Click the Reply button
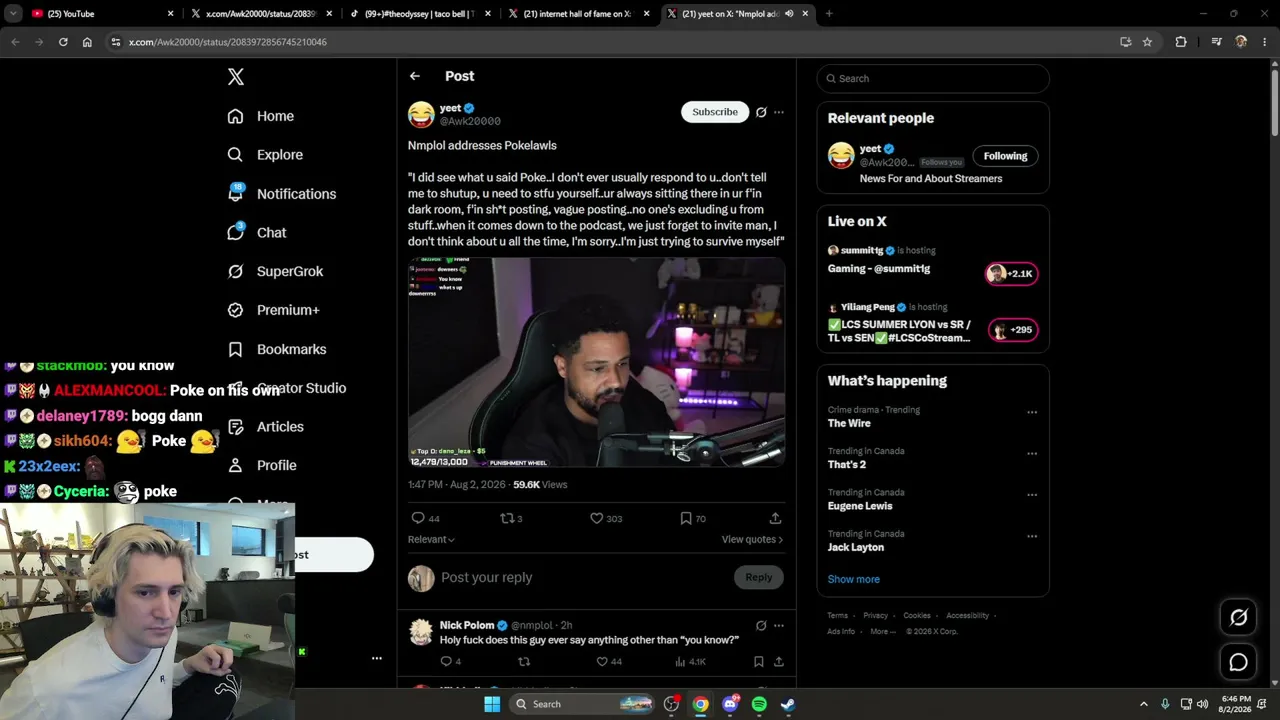This screenshot has height=720, width=1280. pos(759,577)
